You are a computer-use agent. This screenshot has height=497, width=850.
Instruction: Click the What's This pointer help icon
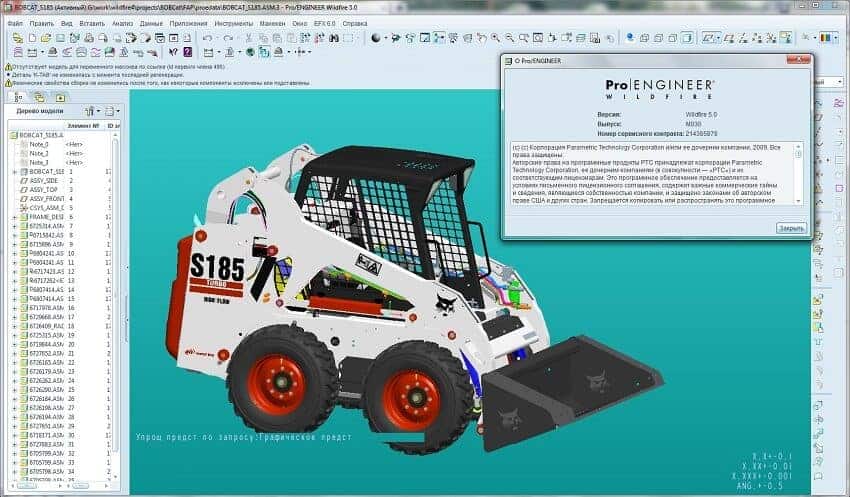pos(173,52)
